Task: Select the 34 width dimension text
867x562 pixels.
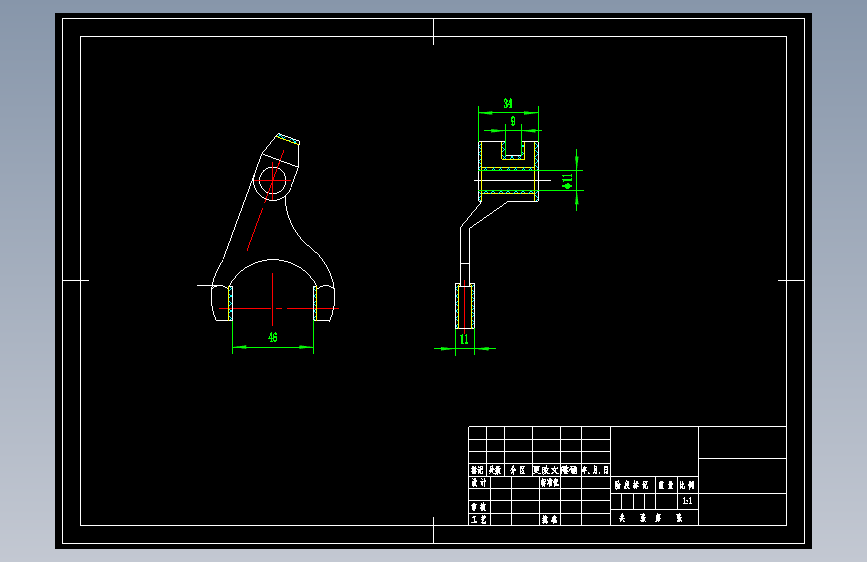Action: [x=508, y=103]
